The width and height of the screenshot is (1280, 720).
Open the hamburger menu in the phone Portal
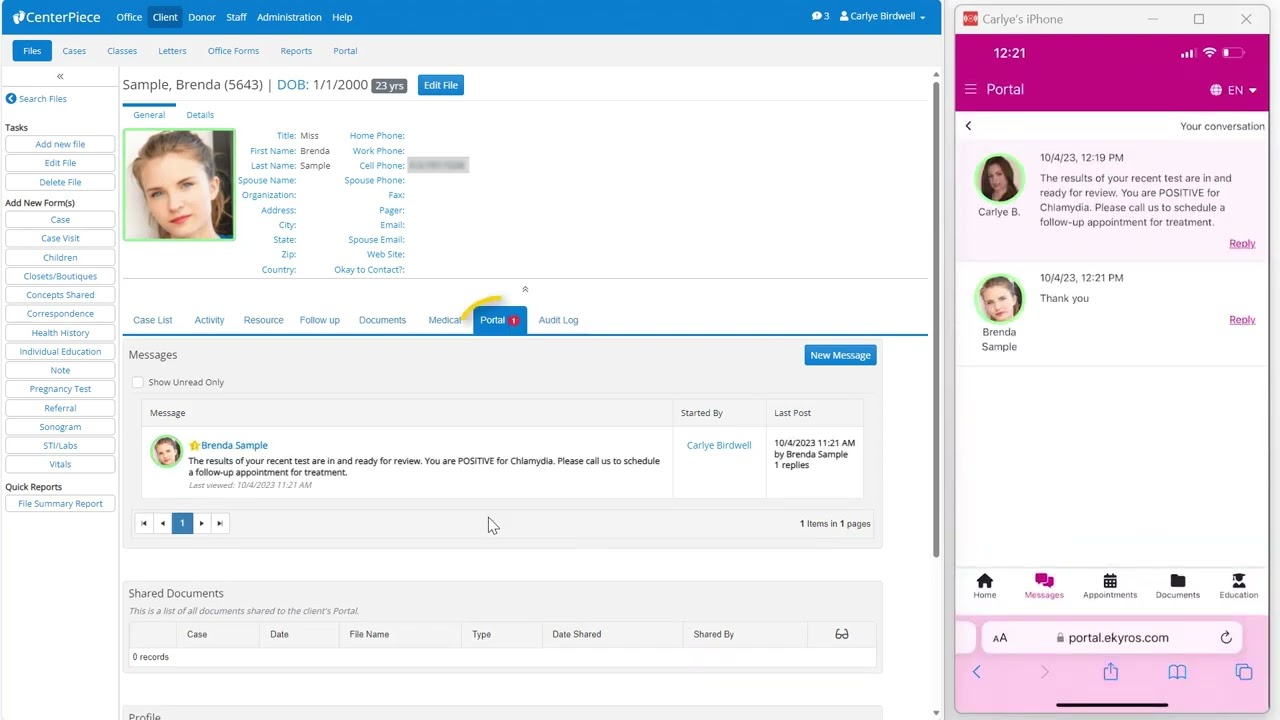tap(970, 89)
